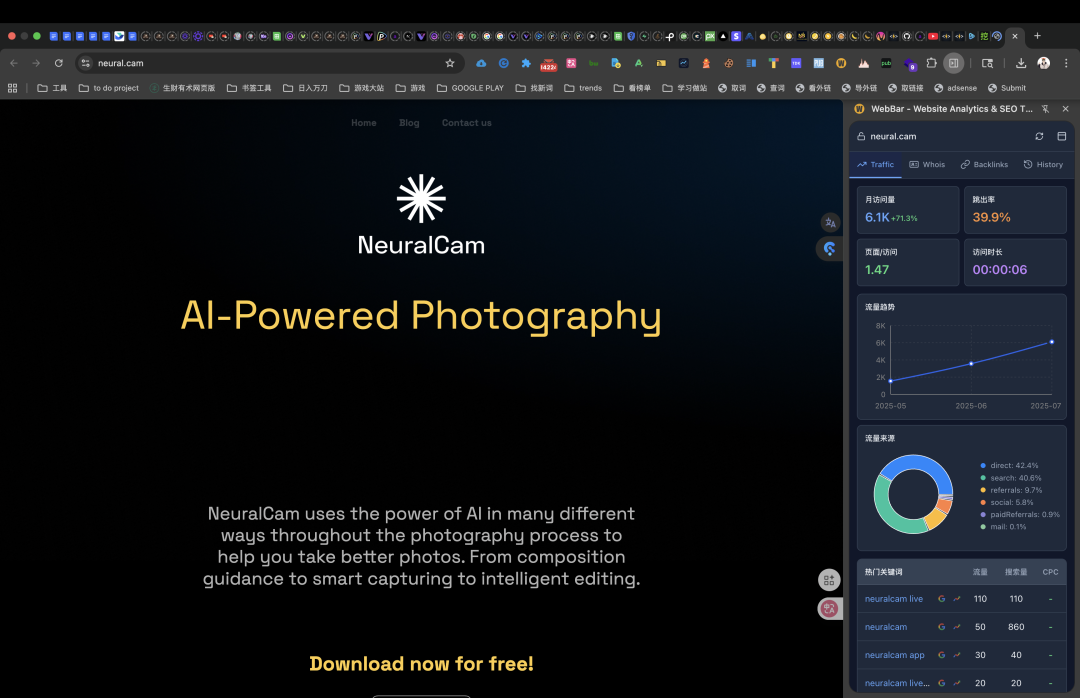Click the visit duration '00:00:06' card
The height and width of the screenshot is (698, 1080).
[1015, 263]
